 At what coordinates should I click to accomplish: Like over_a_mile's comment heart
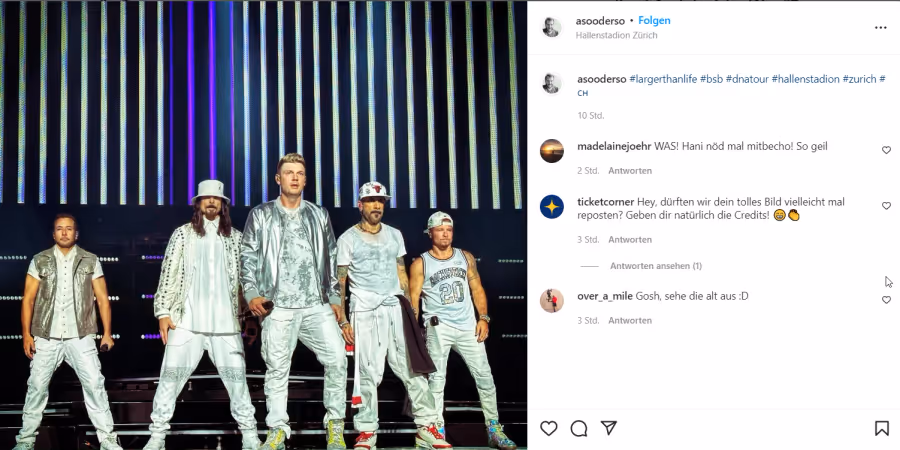(x=886, y=300)
